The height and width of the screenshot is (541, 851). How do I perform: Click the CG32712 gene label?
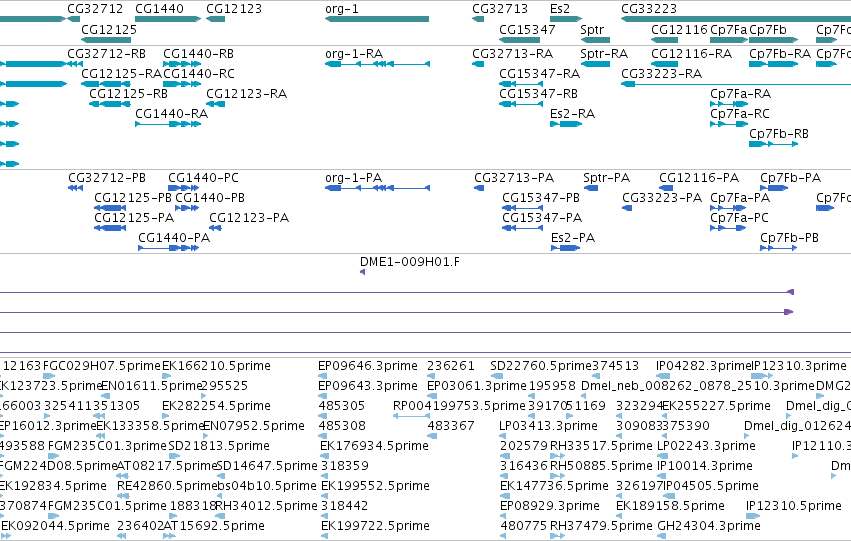(x=95, y=9)
